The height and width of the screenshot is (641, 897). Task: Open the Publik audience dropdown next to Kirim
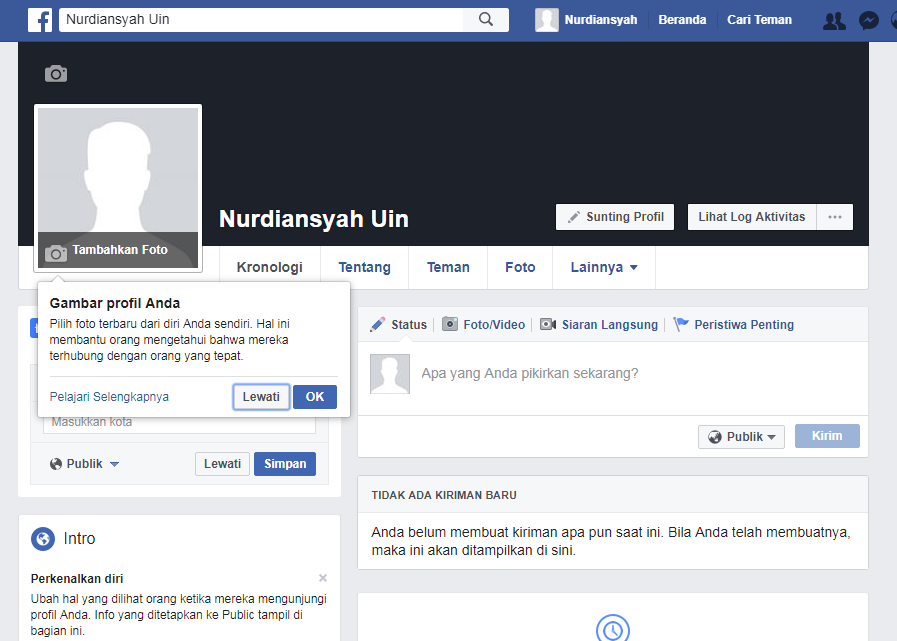coord(741,436)
